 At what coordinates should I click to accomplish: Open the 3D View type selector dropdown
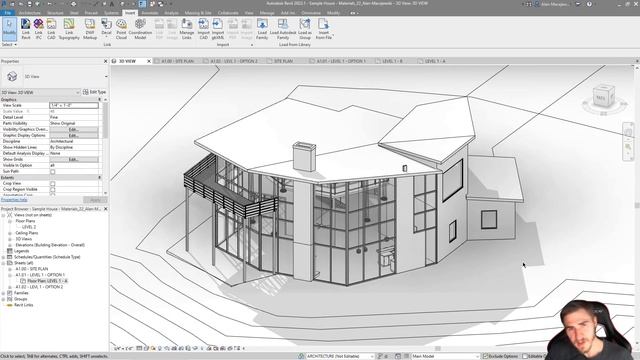106,76
